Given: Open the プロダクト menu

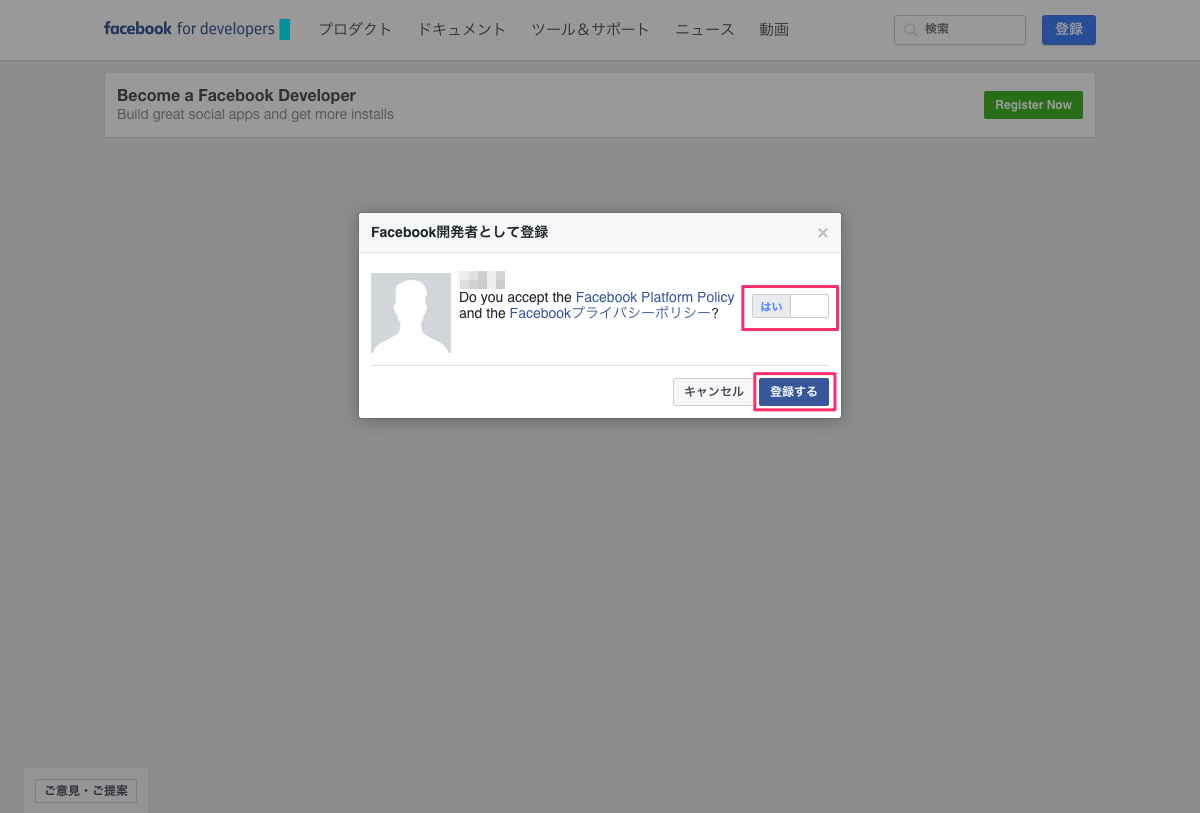Looking at the screenshot, I should click(x=355, y=30).
